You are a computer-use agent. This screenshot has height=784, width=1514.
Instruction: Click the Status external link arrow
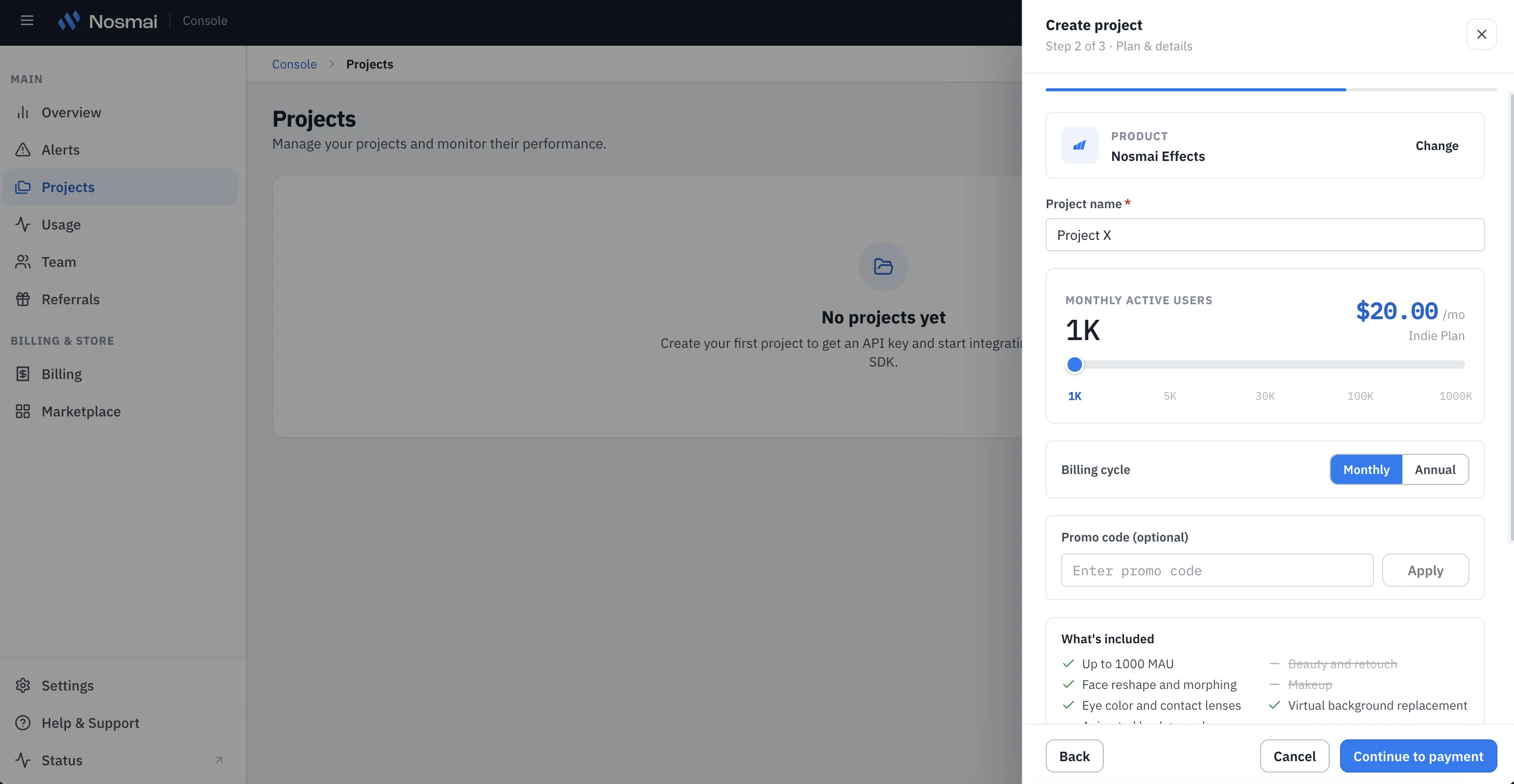219,760
